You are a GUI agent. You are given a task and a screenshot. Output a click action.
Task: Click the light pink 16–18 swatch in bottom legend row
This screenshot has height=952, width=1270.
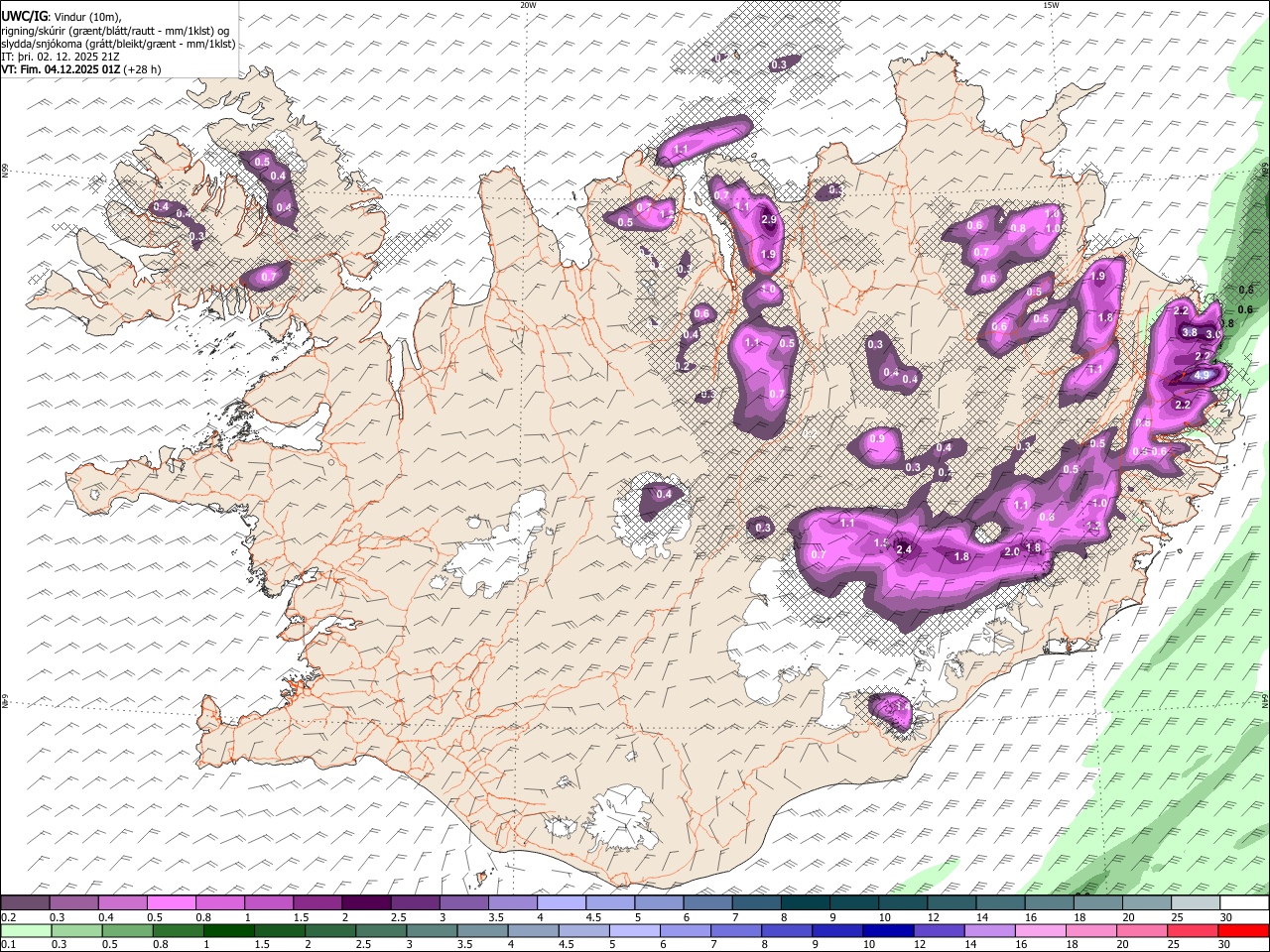(1041, 931)
